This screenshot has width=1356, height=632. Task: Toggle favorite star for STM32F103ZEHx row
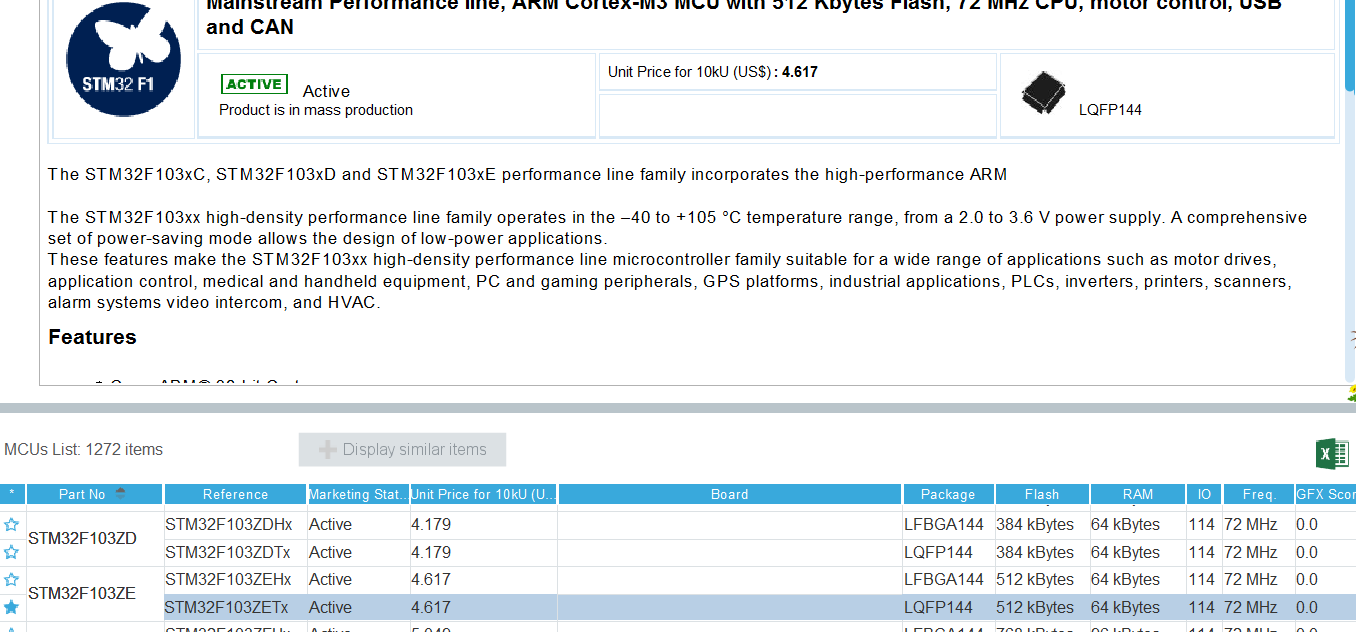click(x=11, y=579)
